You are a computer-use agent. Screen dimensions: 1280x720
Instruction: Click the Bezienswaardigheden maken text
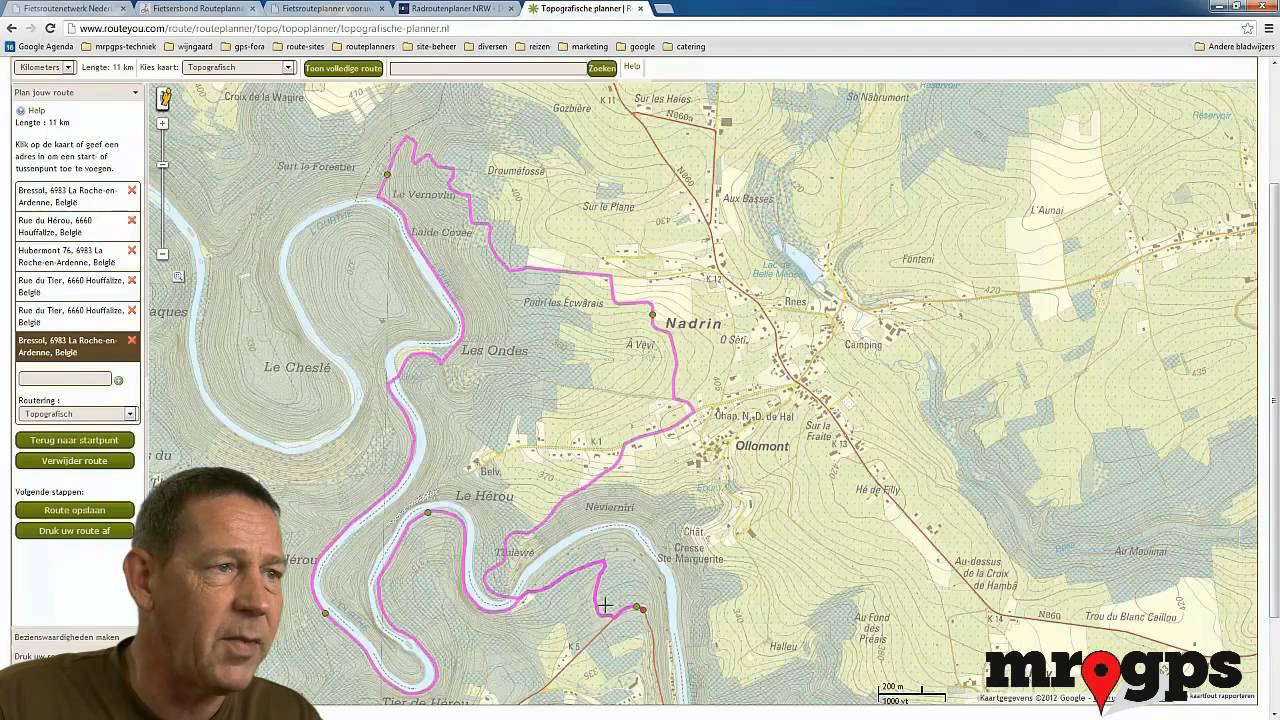point(67,637)
